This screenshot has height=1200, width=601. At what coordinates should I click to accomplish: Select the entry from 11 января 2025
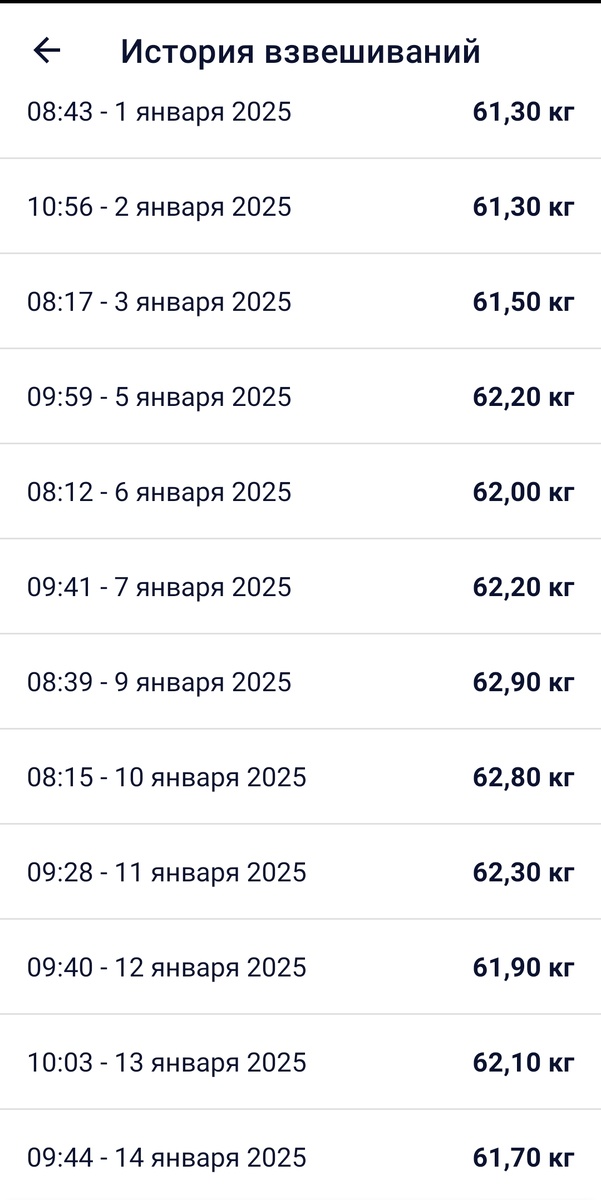300,871
